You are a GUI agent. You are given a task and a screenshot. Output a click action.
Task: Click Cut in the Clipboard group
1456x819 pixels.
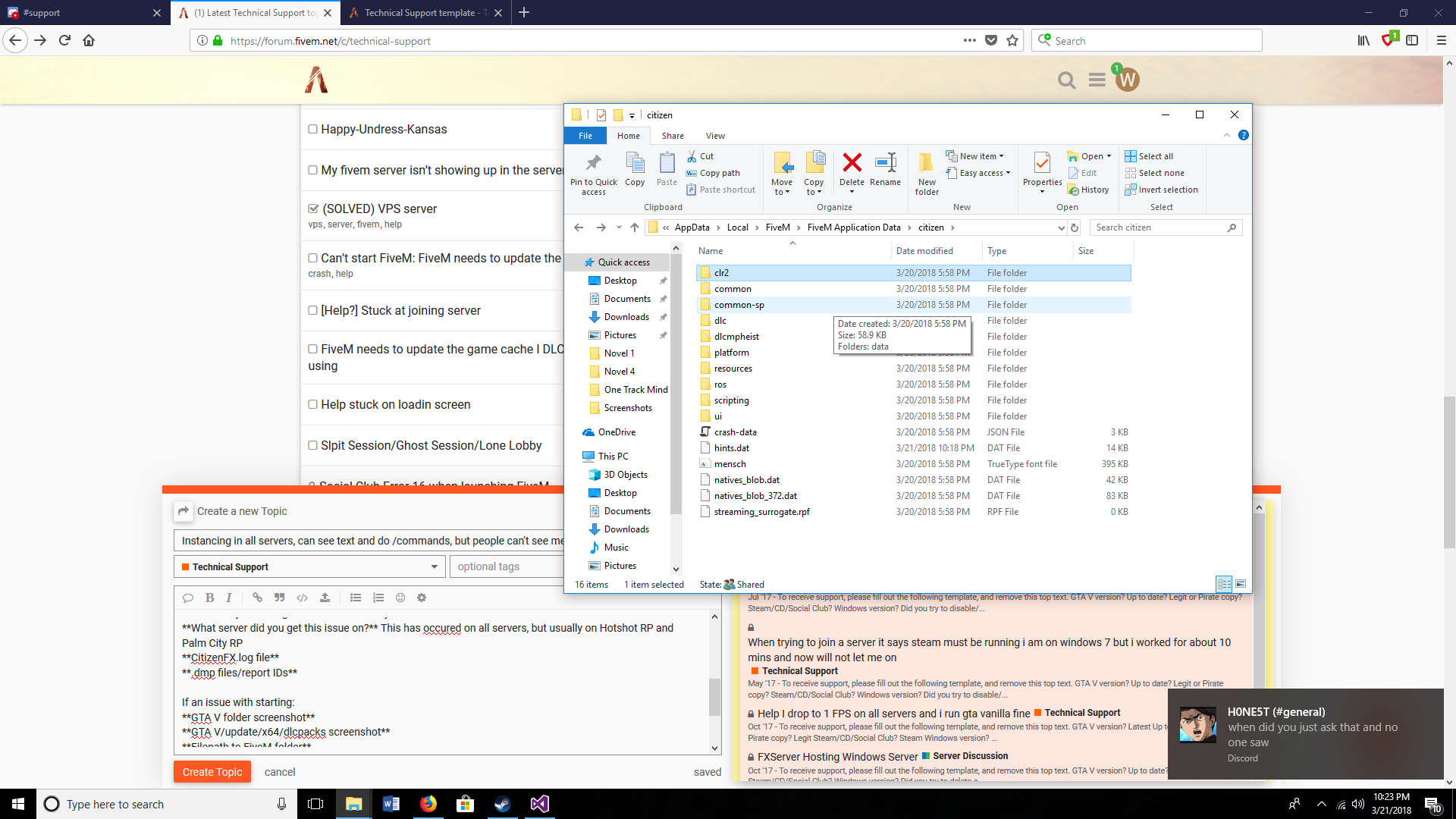point(700,156)
